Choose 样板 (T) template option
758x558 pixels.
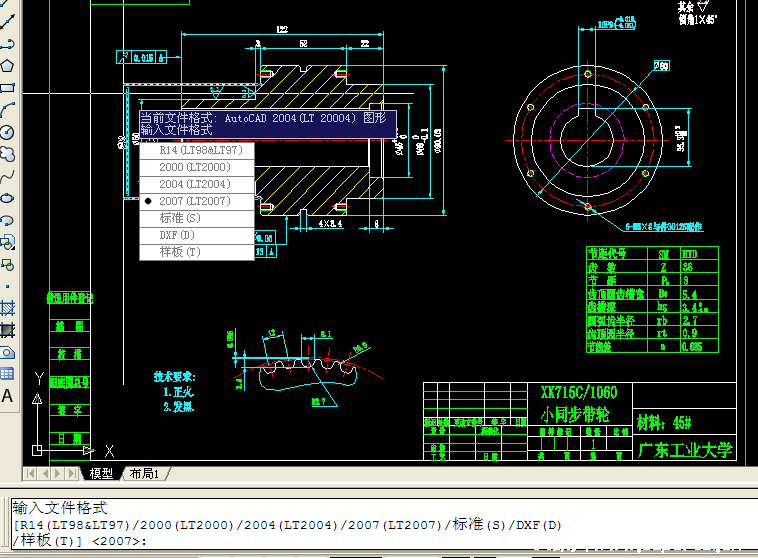197,252
